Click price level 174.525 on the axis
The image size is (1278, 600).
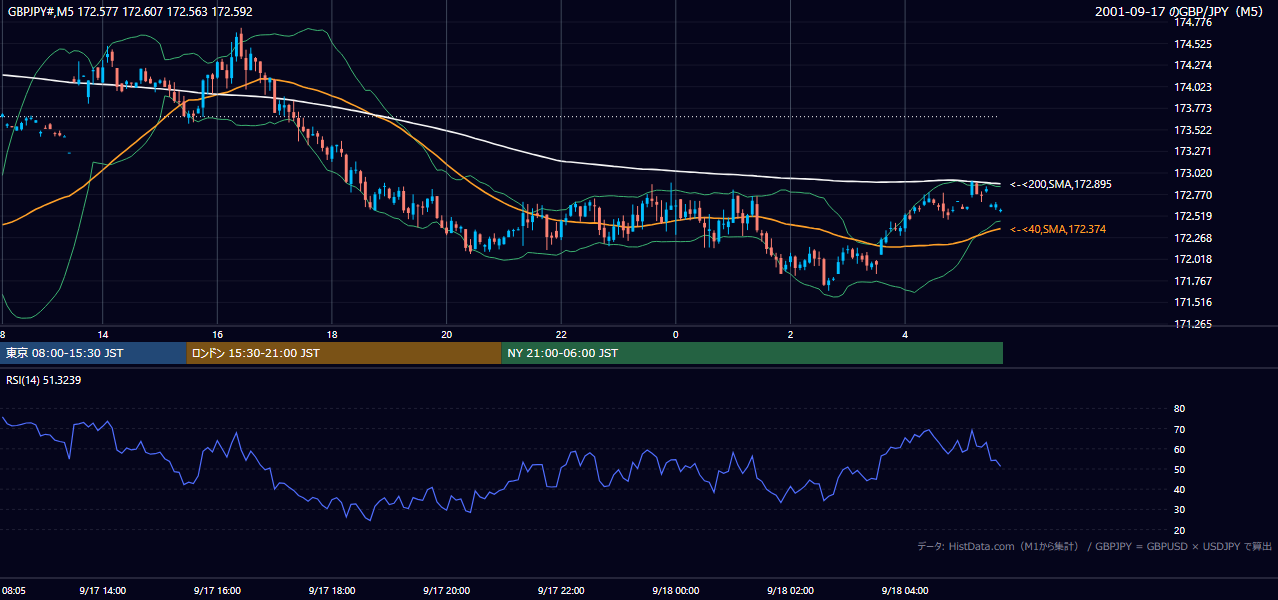(1193, 44)
